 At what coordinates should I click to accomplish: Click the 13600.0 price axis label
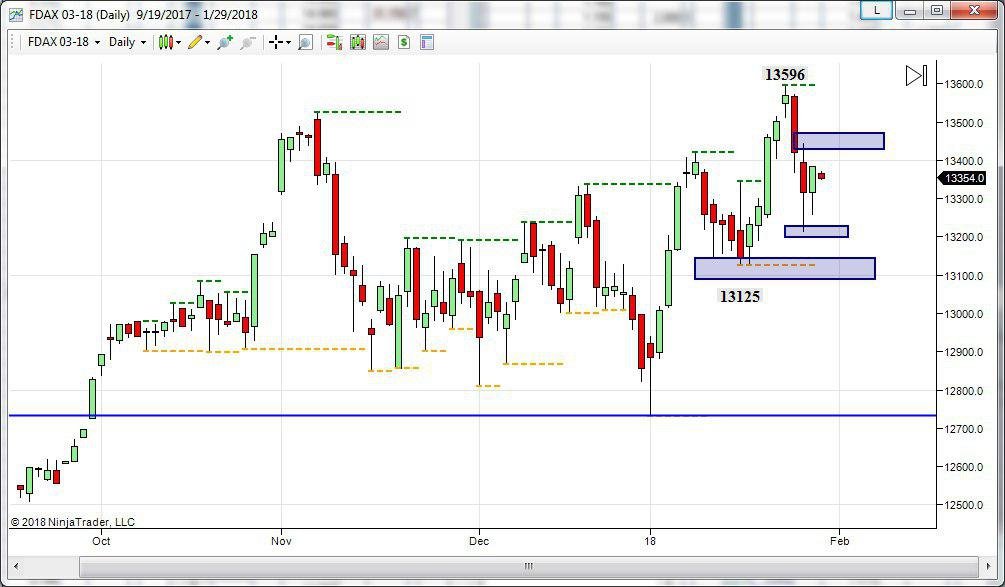(x=963, y=84)
